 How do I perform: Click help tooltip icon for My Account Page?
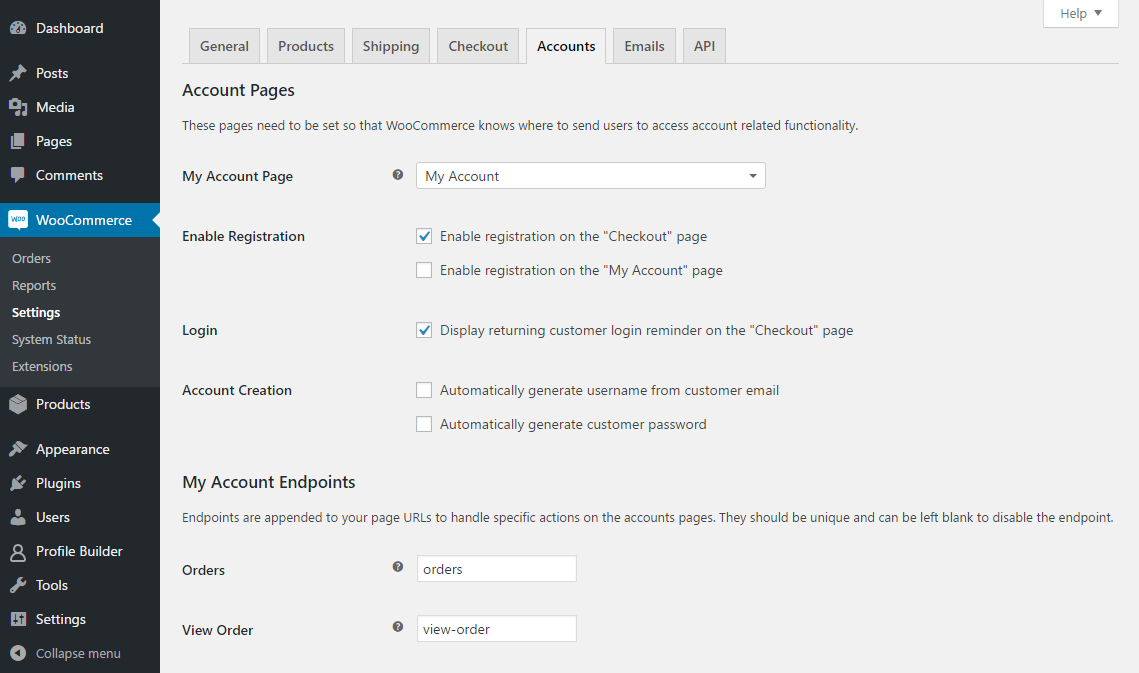(398, 174)
